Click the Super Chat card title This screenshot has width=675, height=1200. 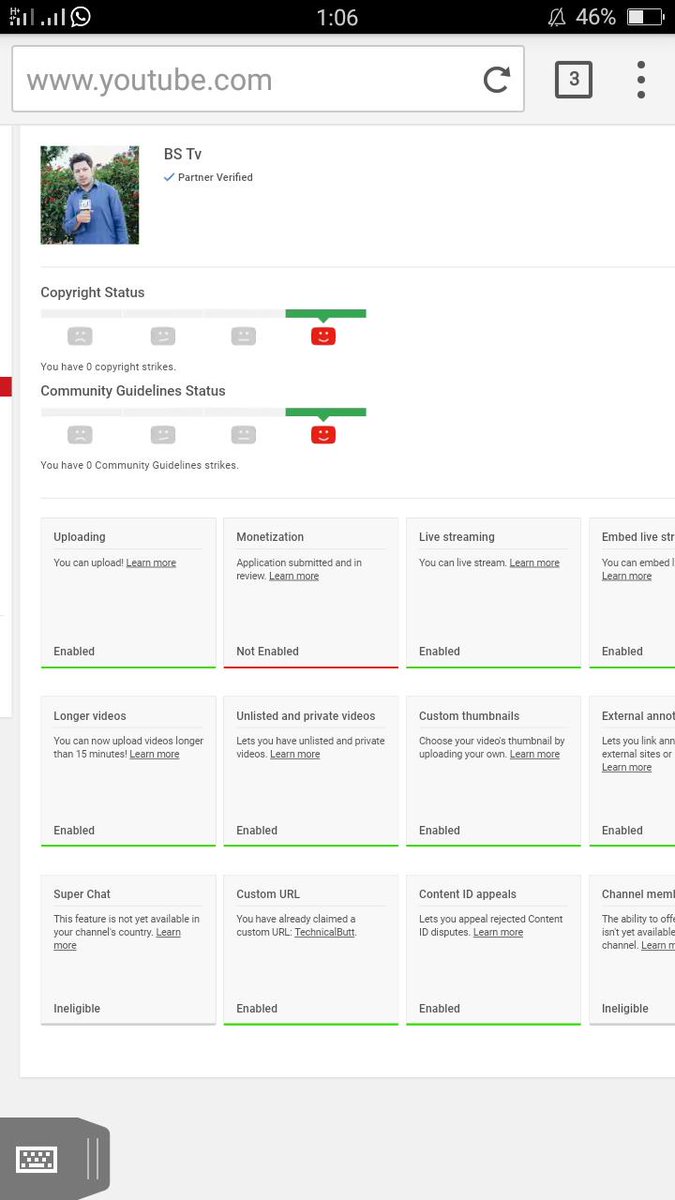(x=82, y=894)
